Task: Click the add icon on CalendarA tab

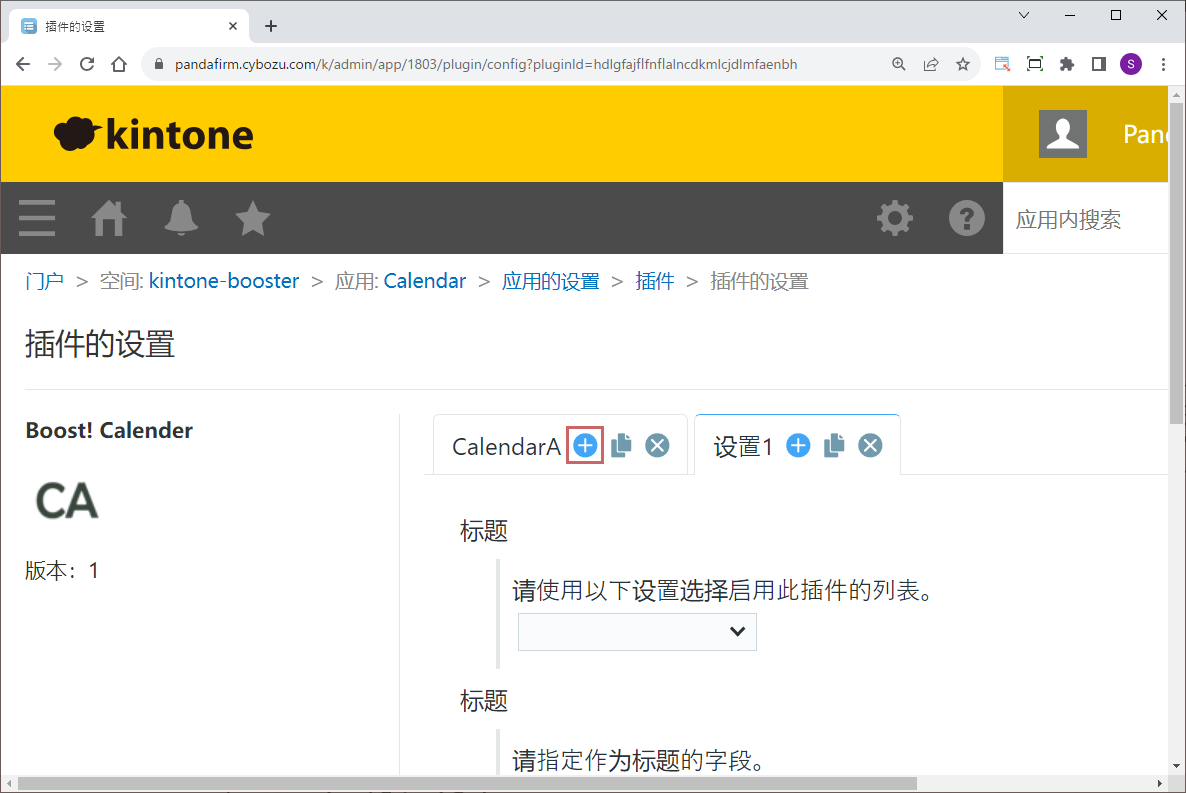Action: (585, 446)
